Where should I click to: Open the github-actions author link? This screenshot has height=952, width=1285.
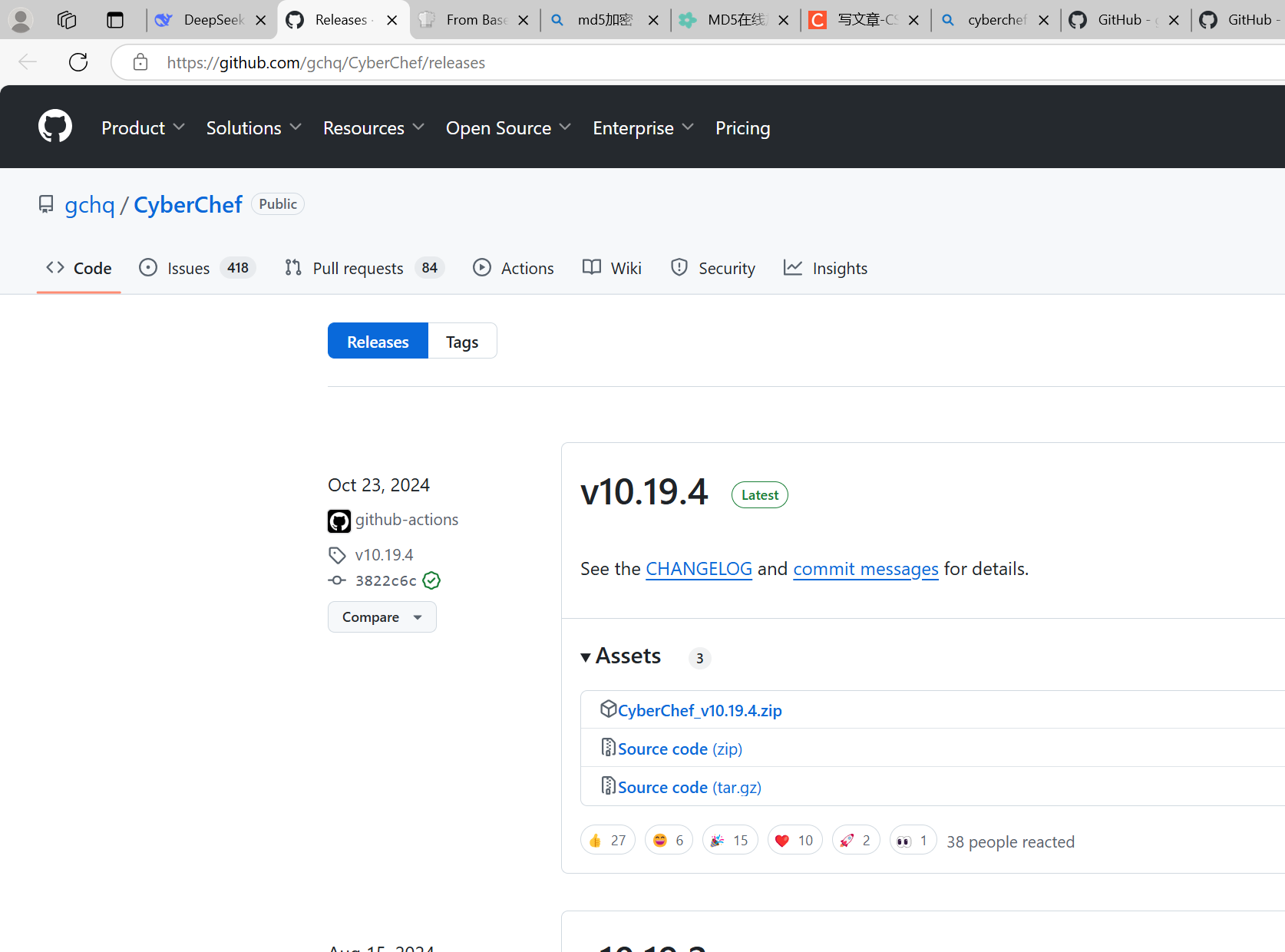[407, 520]
